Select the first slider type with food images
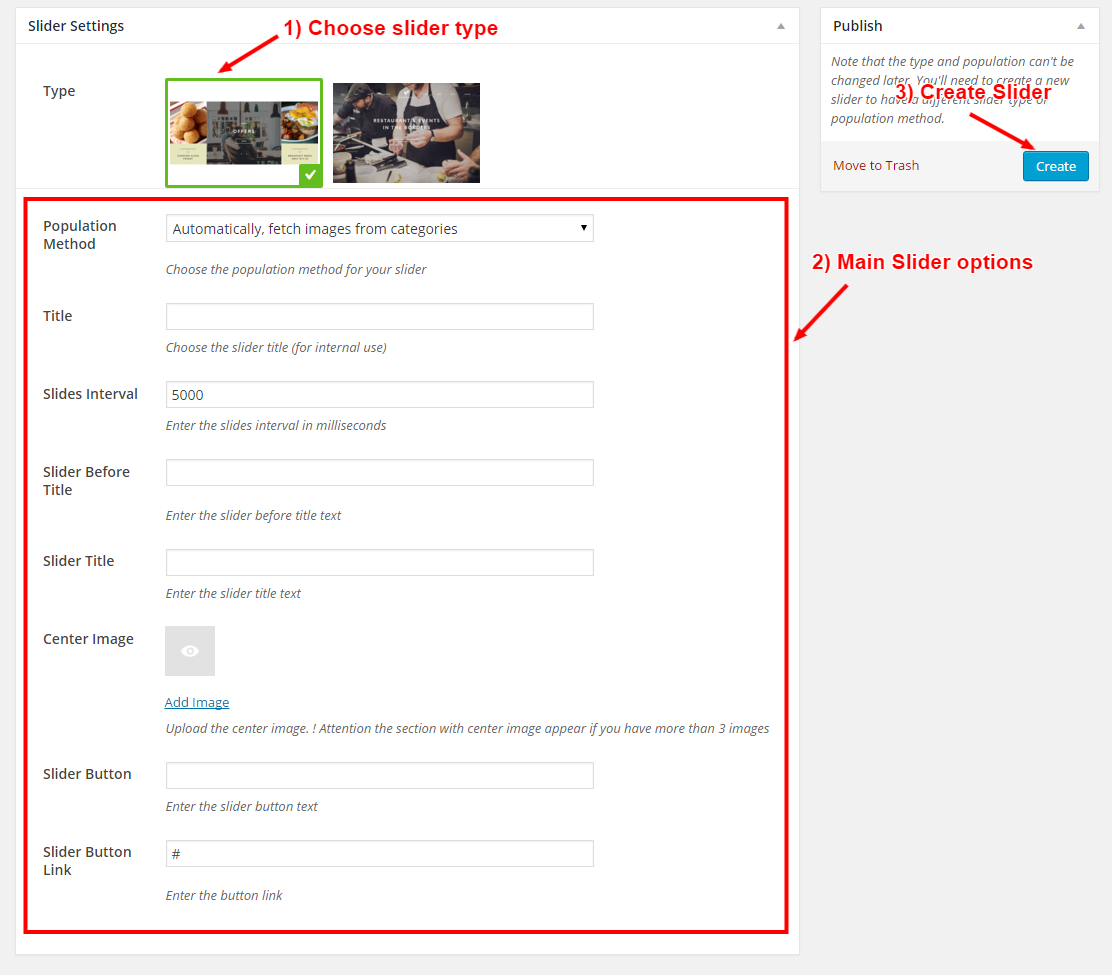 243,133
